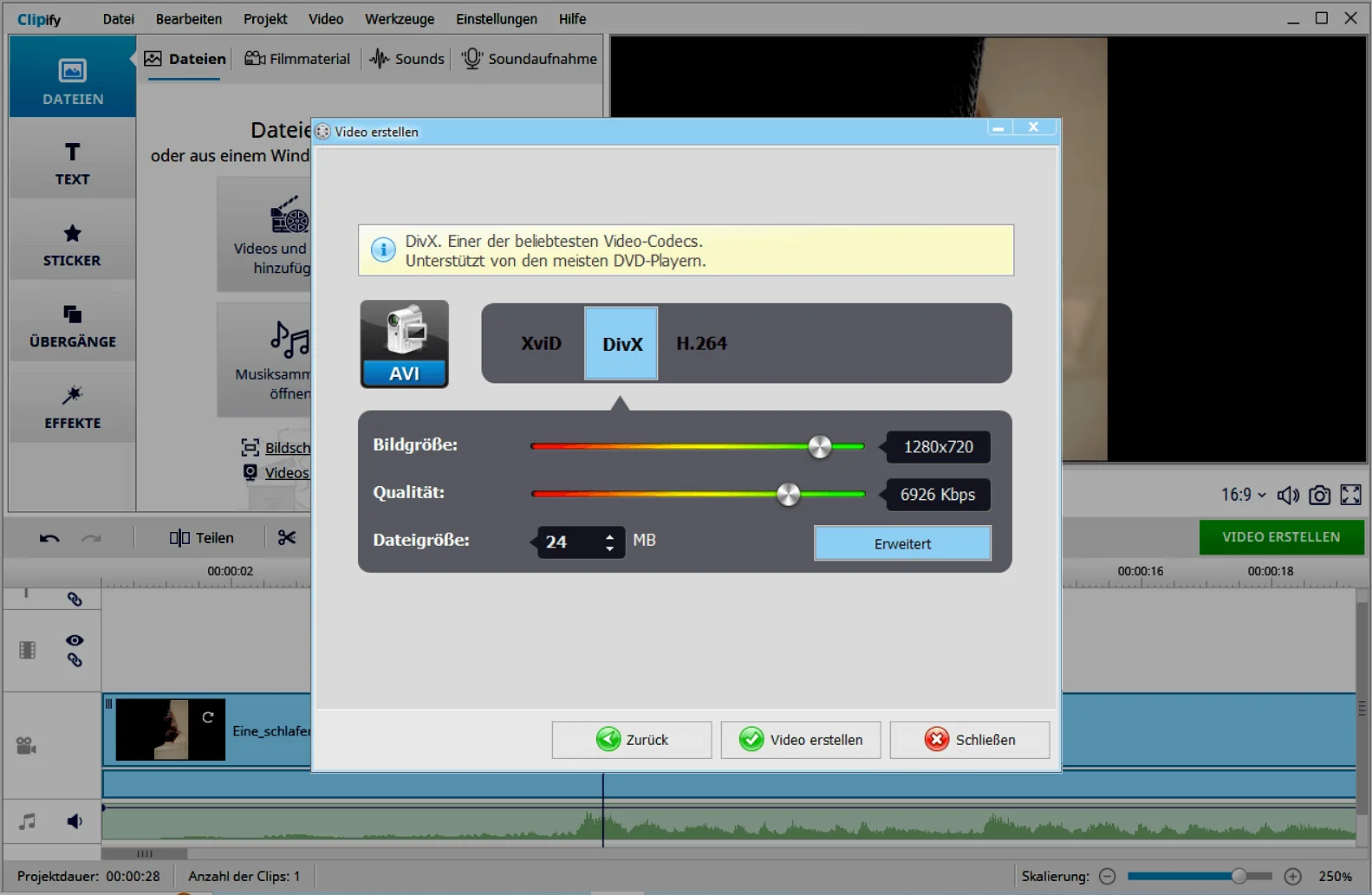1372x895 pixels.
Task: Click the video camera track icon
Action: click(x=26, y=745)
